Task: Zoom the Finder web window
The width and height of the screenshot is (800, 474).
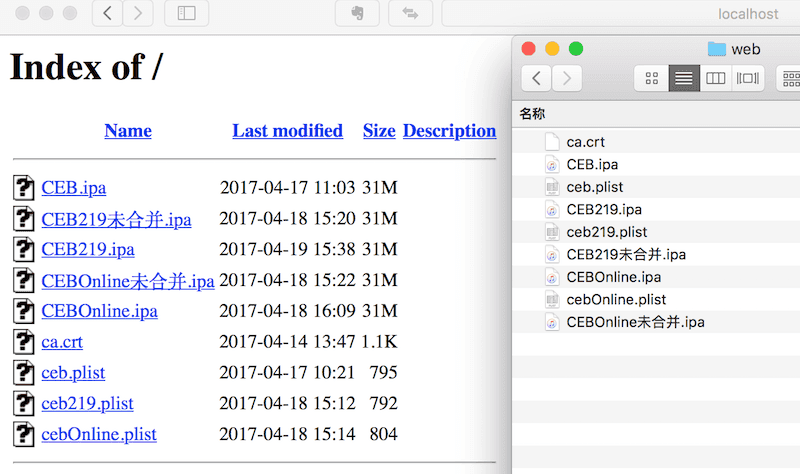Action: click(x=576, y=48)
